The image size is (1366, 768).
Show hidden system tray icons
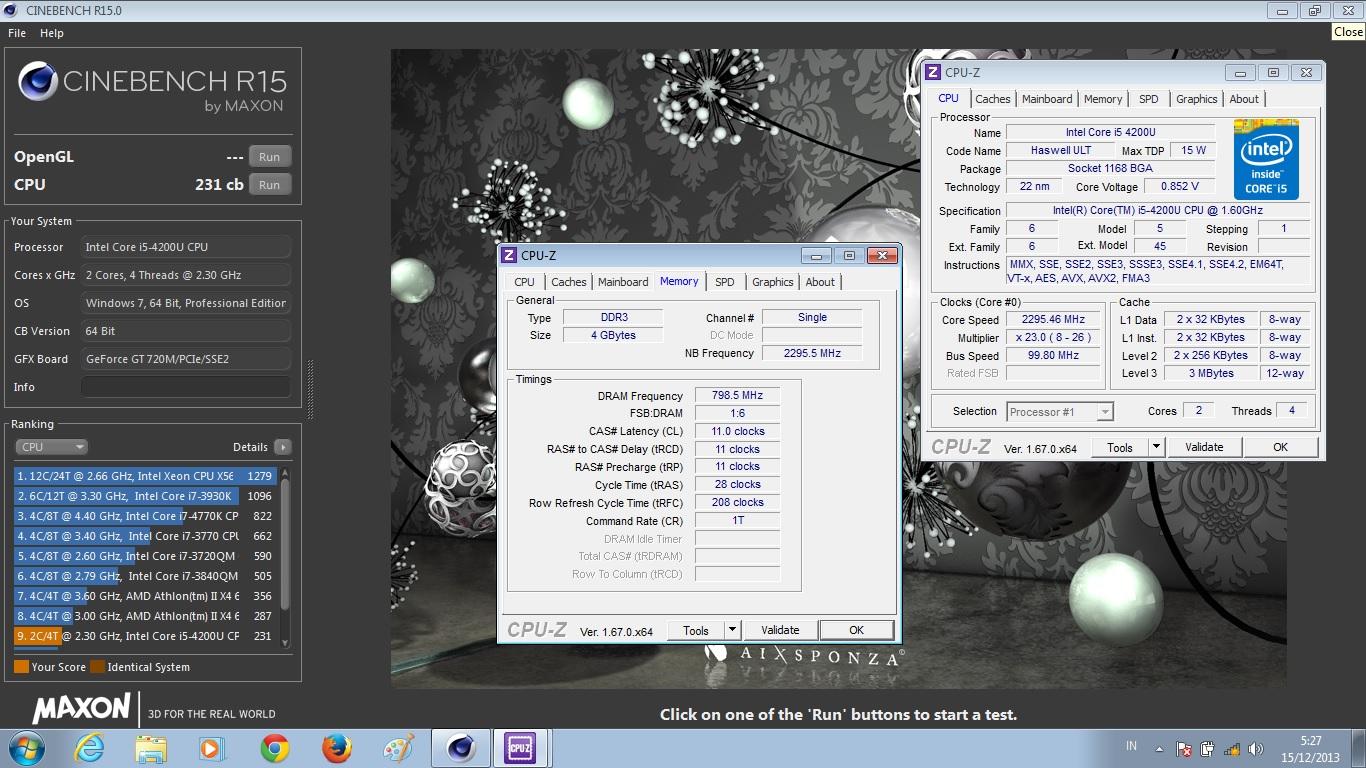[1160, 748]
